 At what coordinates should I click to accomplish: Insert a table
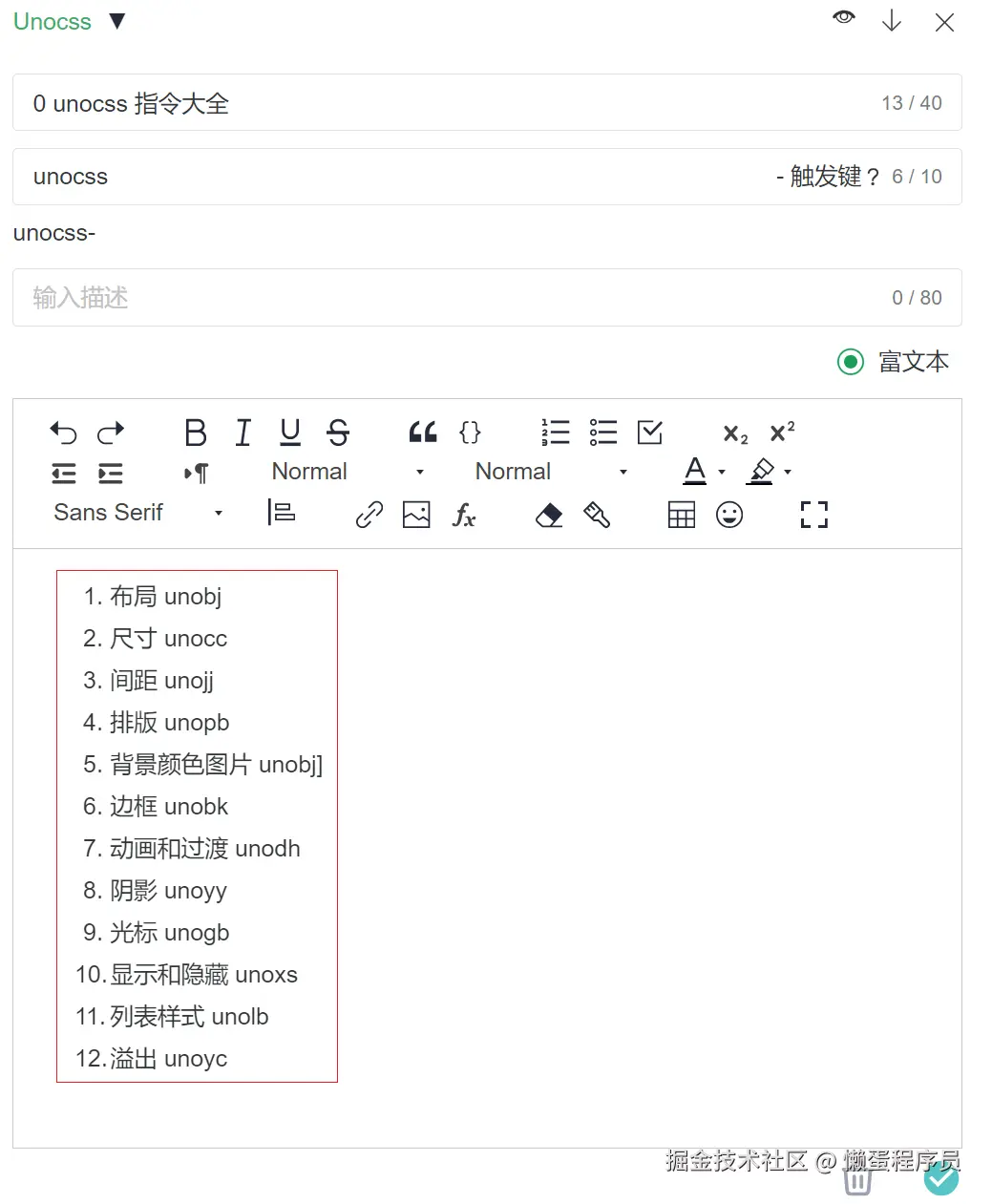coord(682,516)
